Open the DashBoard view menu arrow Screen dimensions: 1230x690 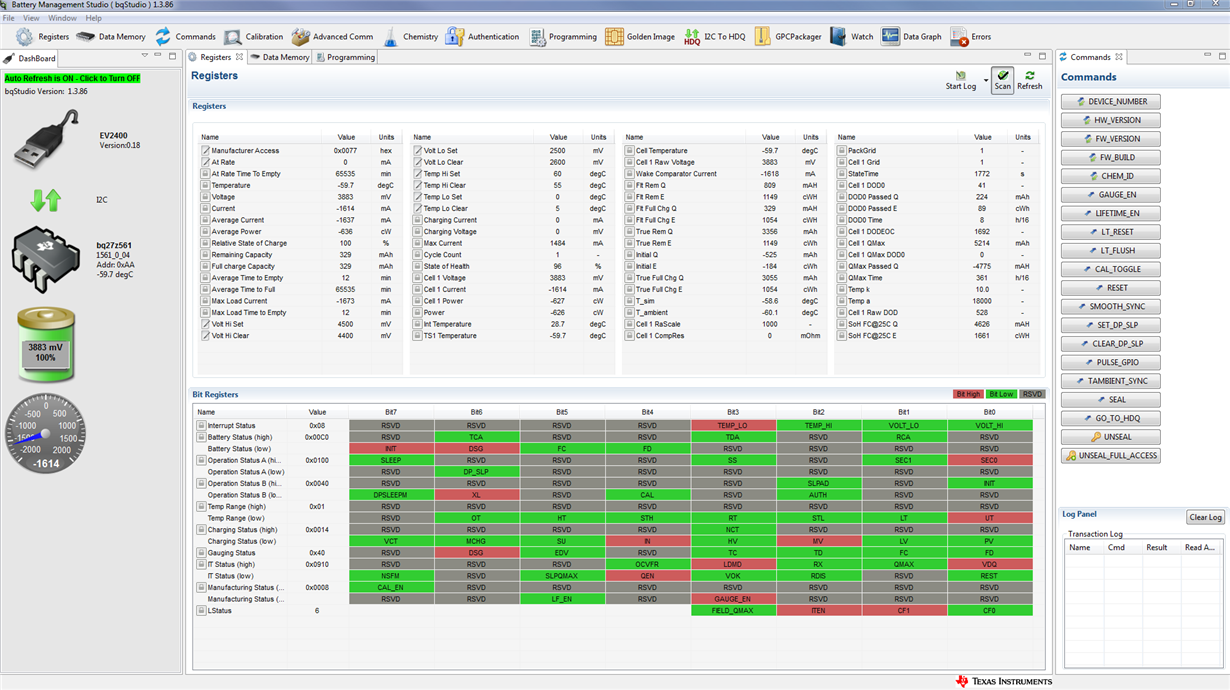[x=145, y=56]
